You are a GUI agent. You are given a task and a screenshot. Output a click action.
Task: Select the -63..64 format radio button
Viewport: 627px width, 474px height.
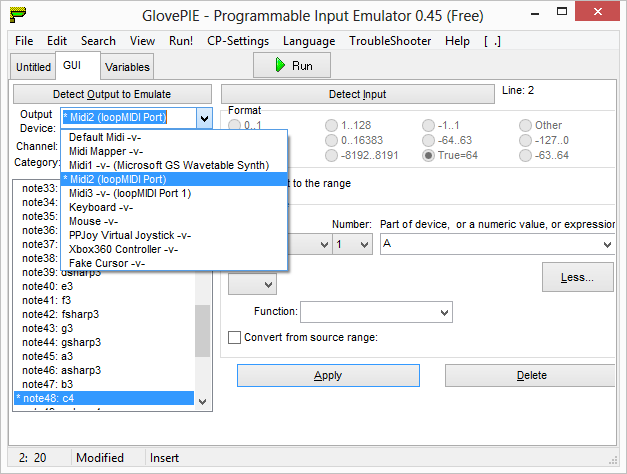[x=525, y=155]
